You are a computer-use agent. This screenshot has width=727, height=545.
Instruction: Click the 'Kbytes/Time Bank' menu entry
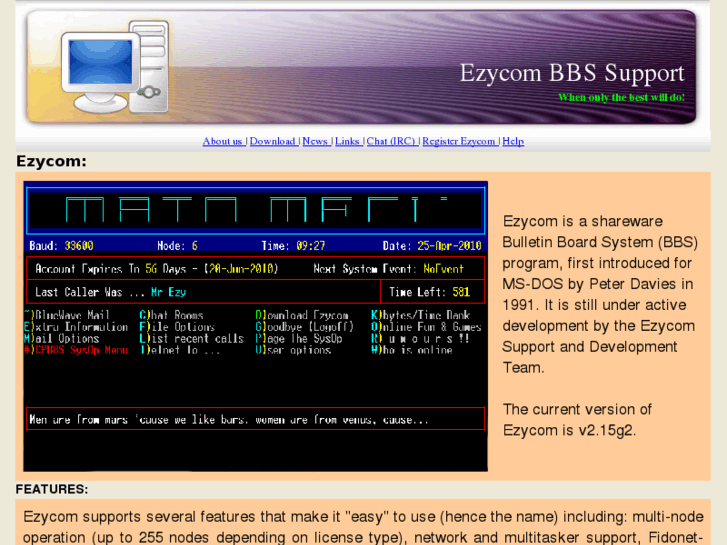[420, 315]
